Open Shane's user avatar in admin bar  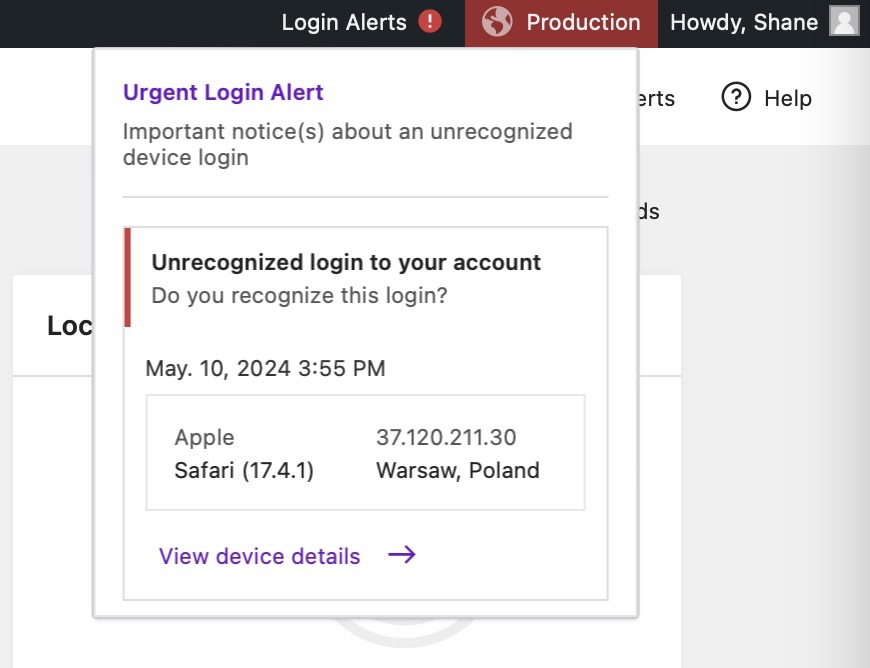(844, 21)
